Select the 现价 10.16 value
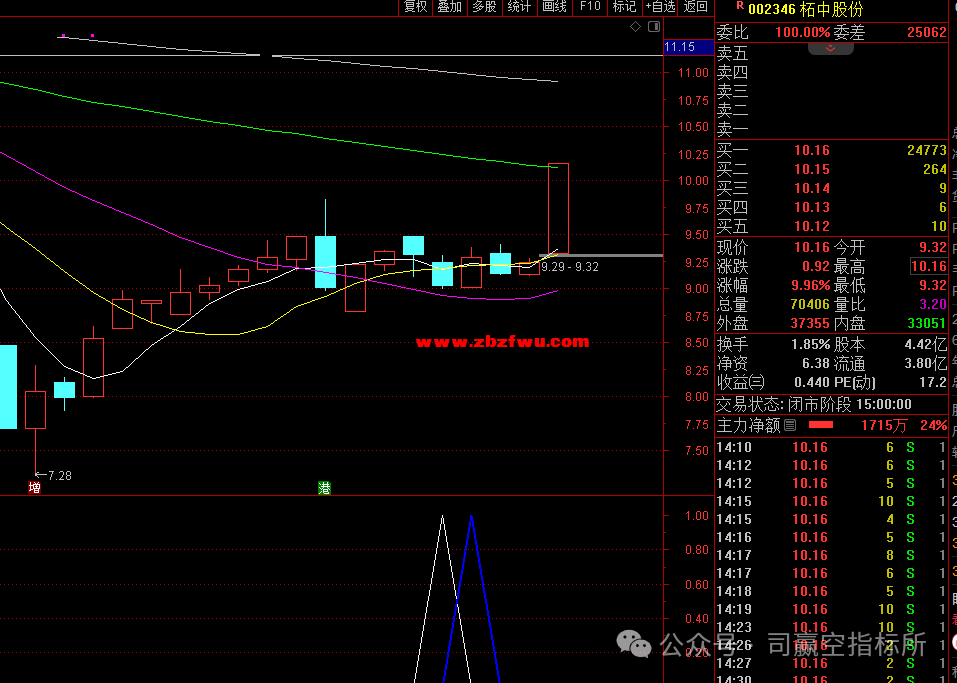This screenshot has width=957, height=683. (x=812, y=247)
